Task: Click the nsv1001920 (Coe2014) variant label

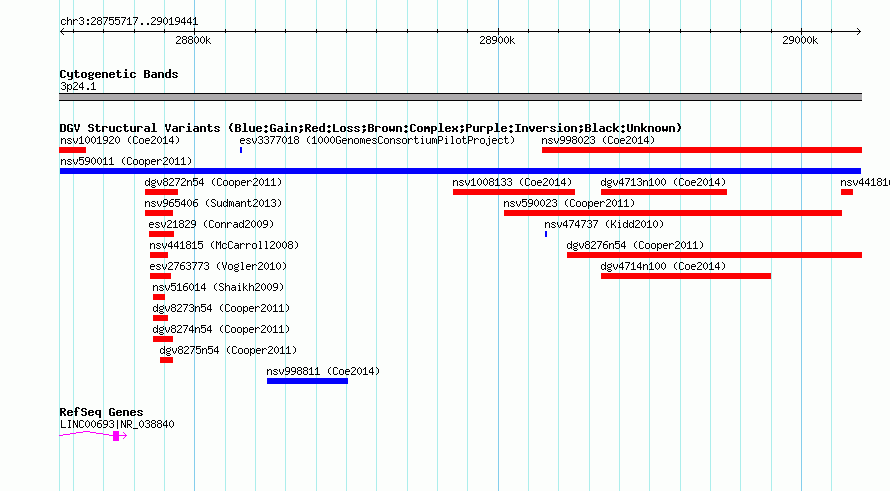Action: [x=120, y=140]
